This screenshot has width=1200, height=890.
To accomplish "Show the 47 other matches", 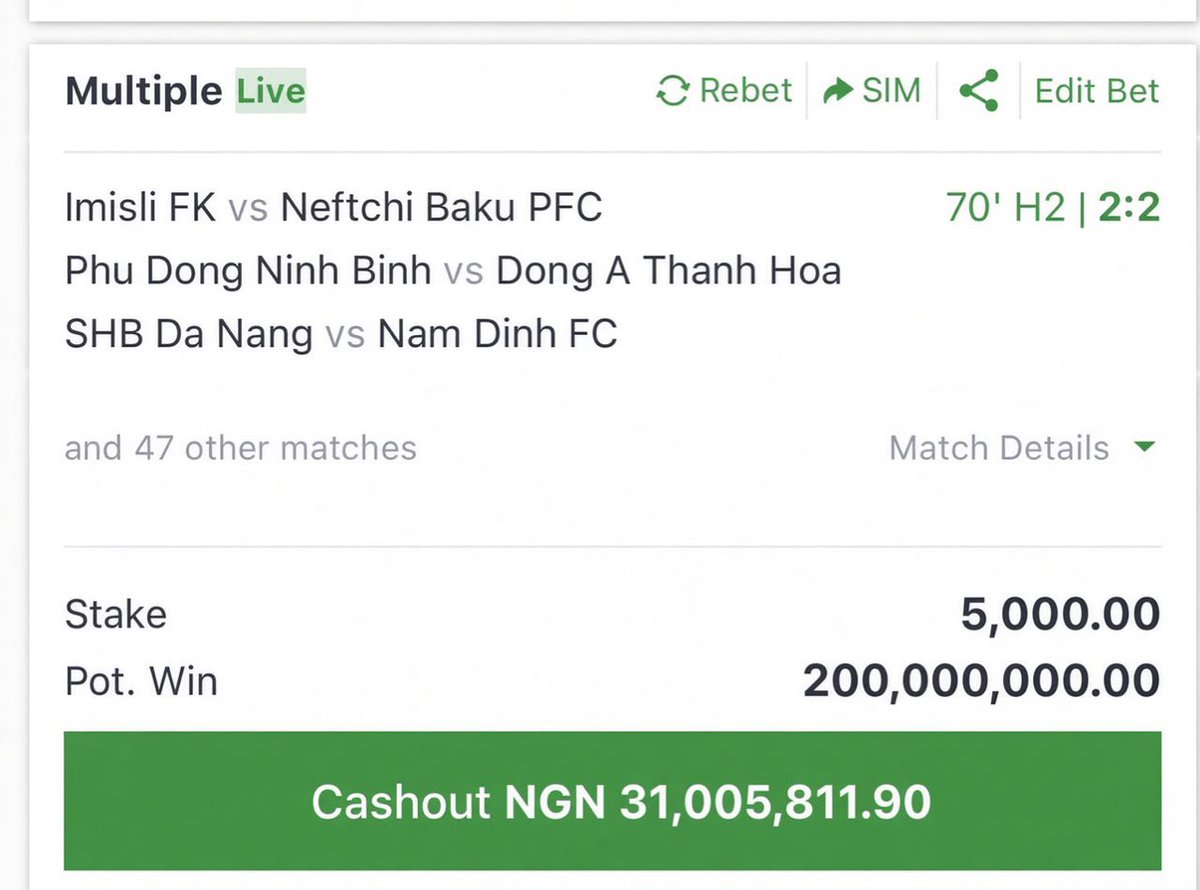I will 241,448.
